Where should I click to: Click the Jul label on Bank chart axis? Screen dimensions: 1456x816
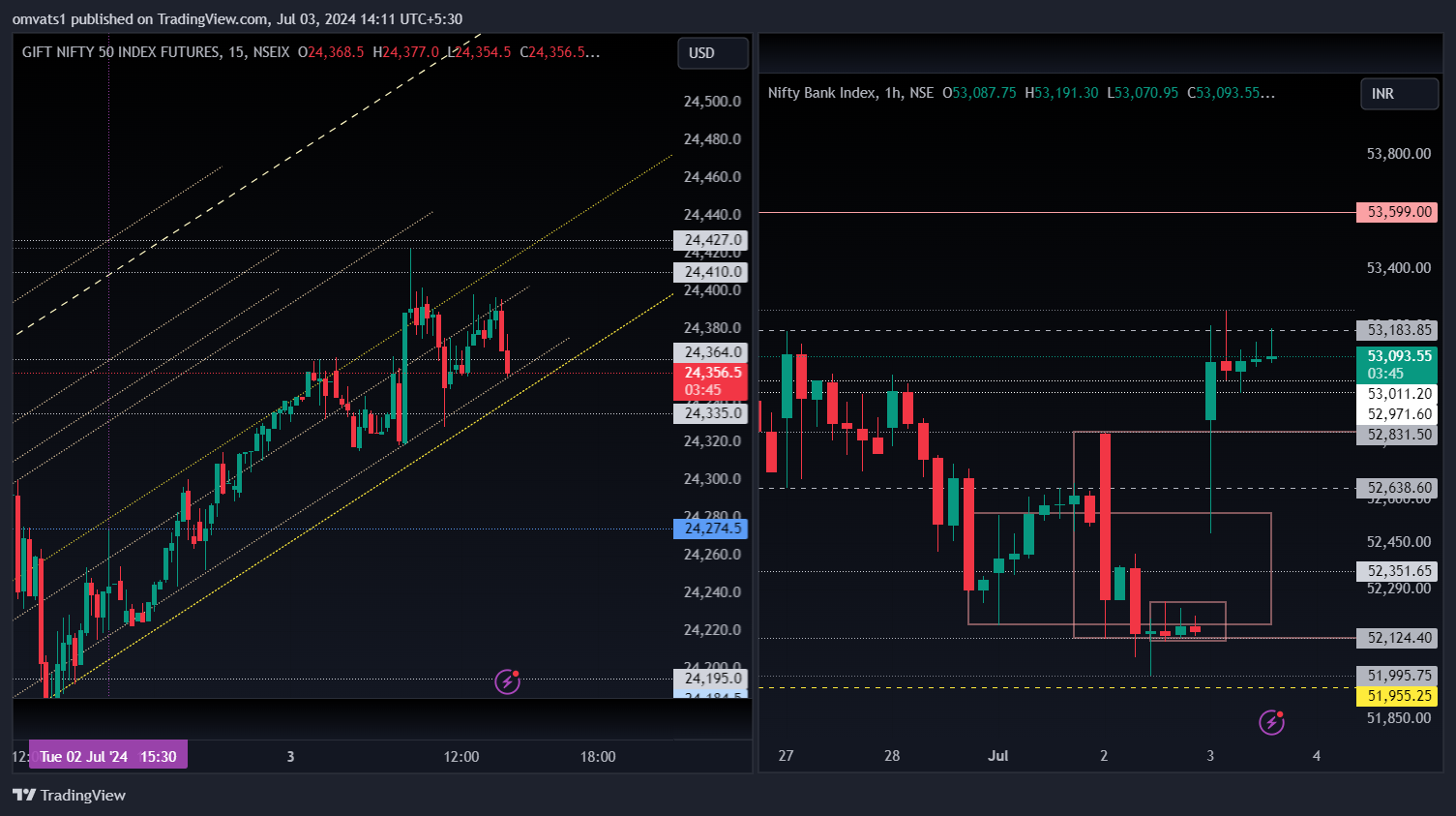[997, 755]
